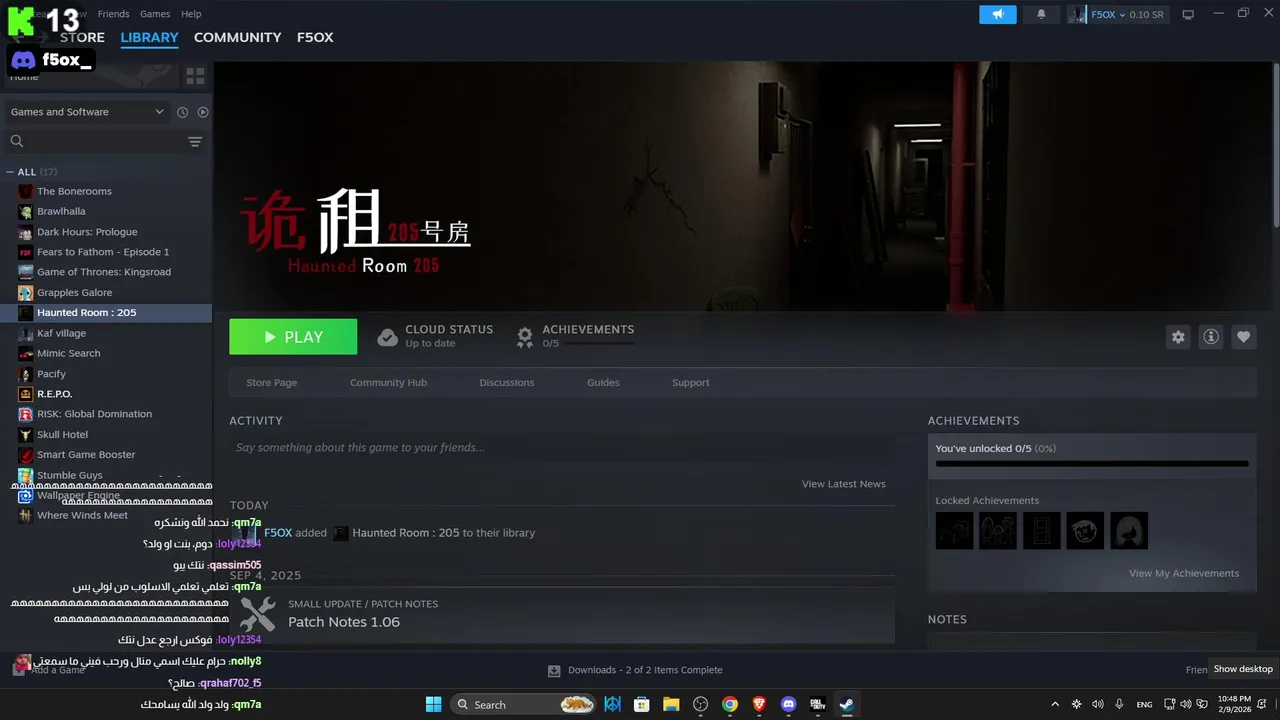Image resolution: width=1280 pixels, height=720 pixels.
Task: Click View My Achievements link
Action: 1184,573
